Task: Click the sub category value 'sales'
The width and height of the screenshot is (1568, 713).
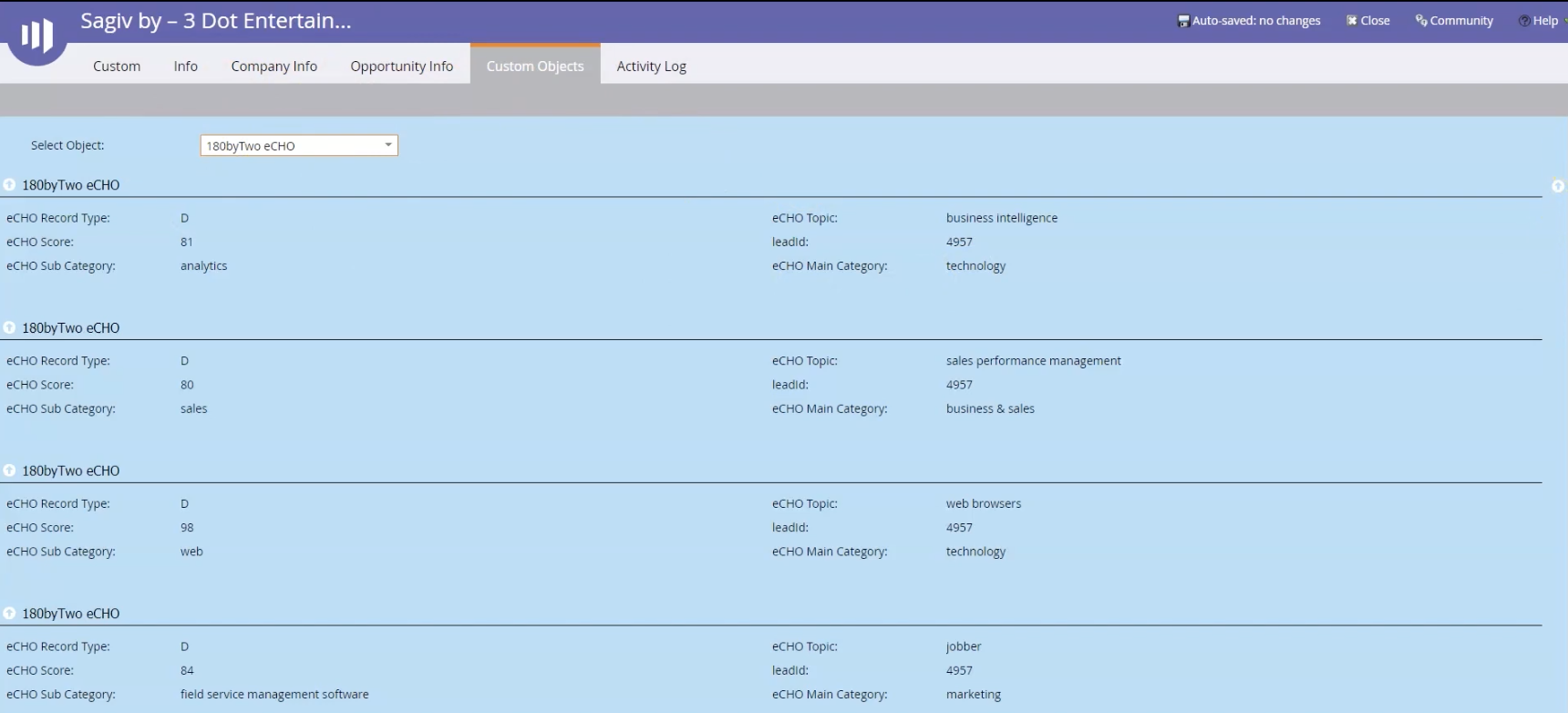Action: [194, 408]
